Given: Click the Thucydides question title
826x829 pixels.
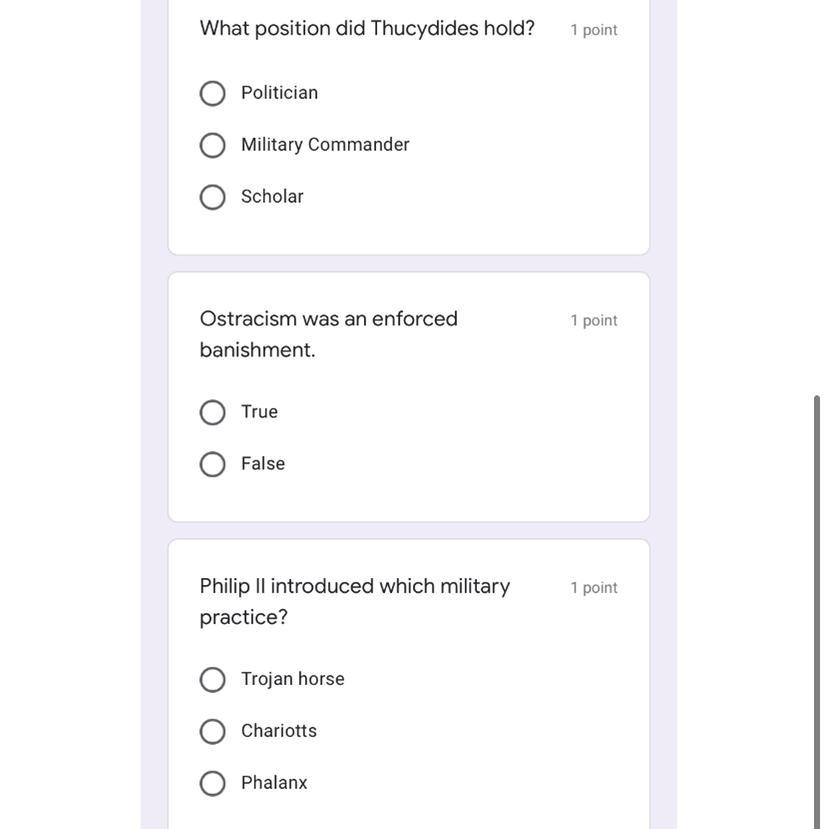Looking at the screenshot, I should pos(367,29).
